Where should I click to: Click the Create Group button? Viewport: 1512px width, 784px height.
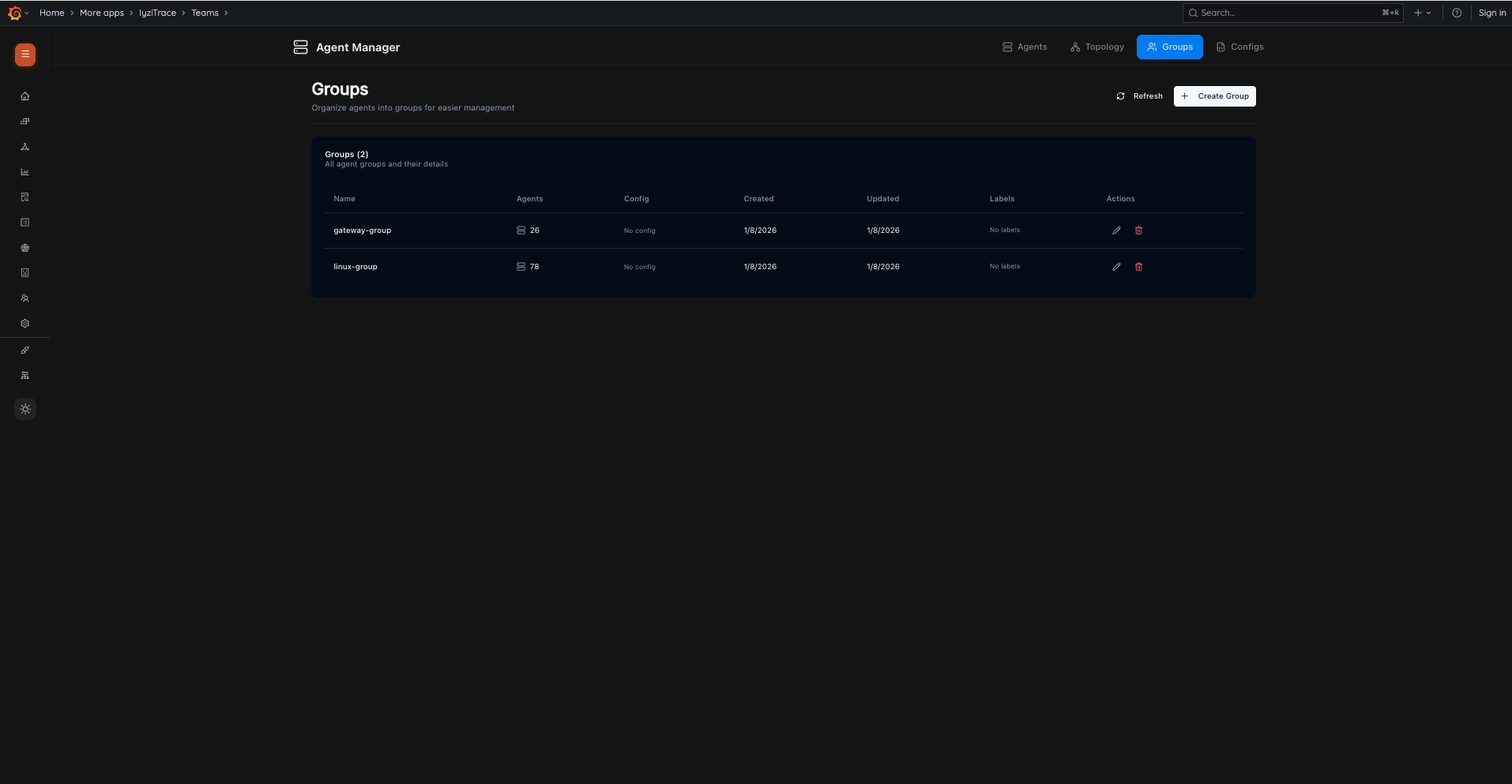[x=1215, y=96]
